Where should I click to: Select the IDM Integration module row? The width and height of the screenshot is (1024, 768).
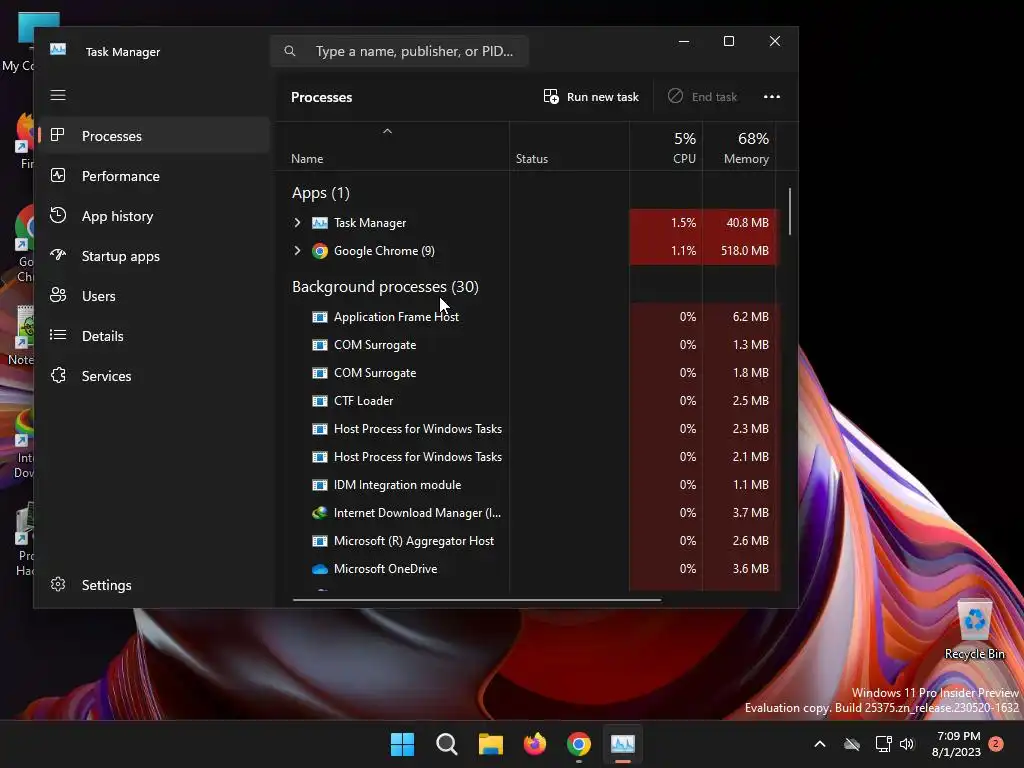coord(528,485)
